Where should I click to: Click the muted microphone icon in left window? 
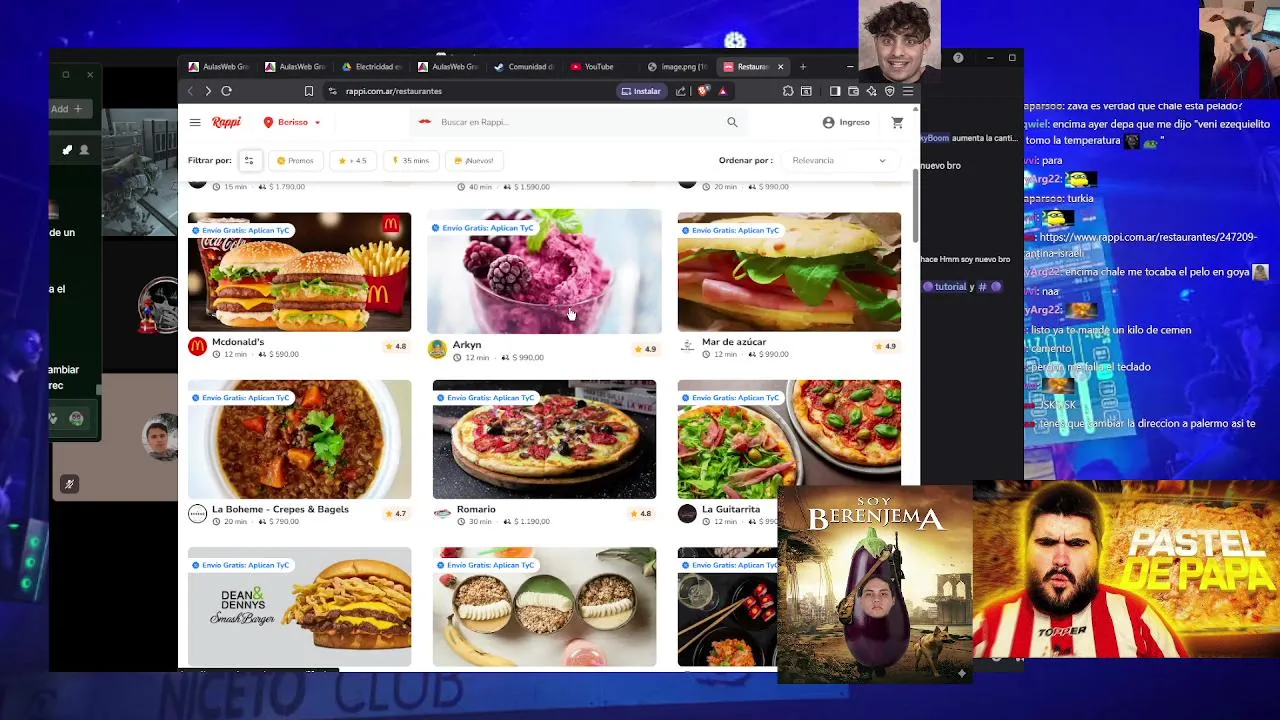click(69, 484)
